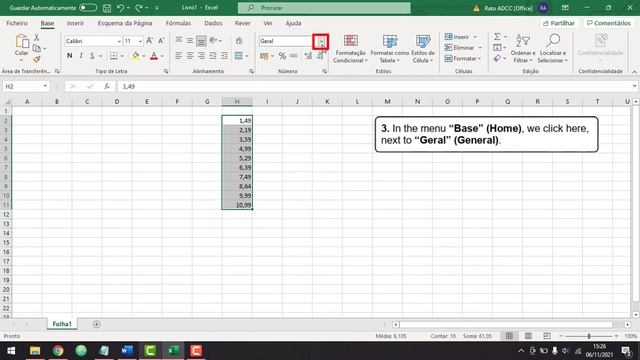Apply the yellow fill color

[x=136, y=56]
